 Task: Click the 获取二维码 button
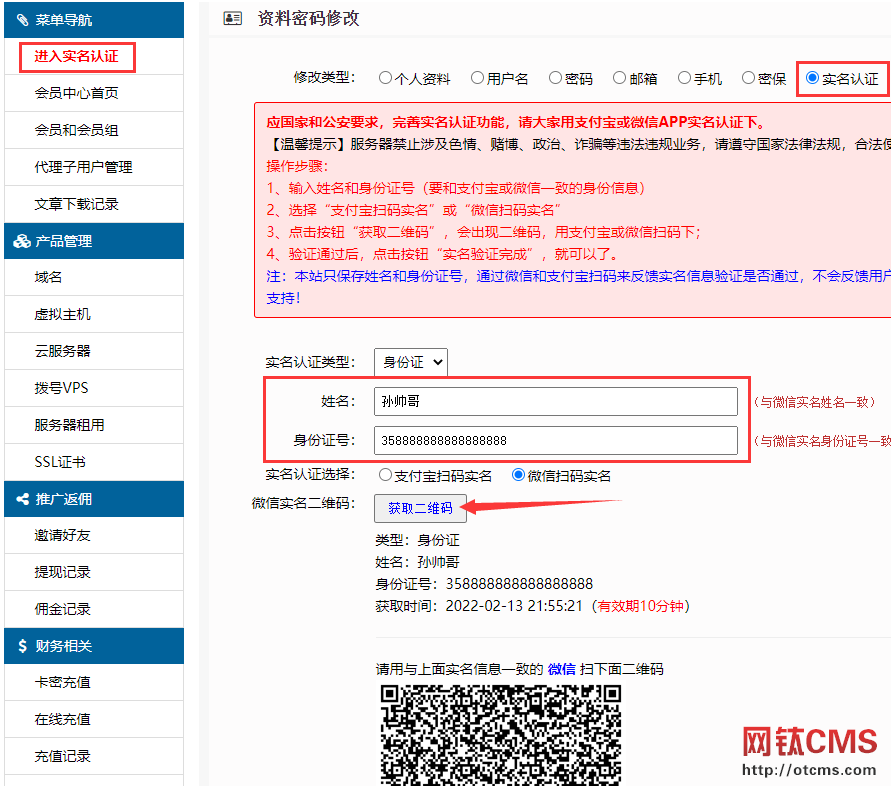pyautogui.click(x=420, y=508)
